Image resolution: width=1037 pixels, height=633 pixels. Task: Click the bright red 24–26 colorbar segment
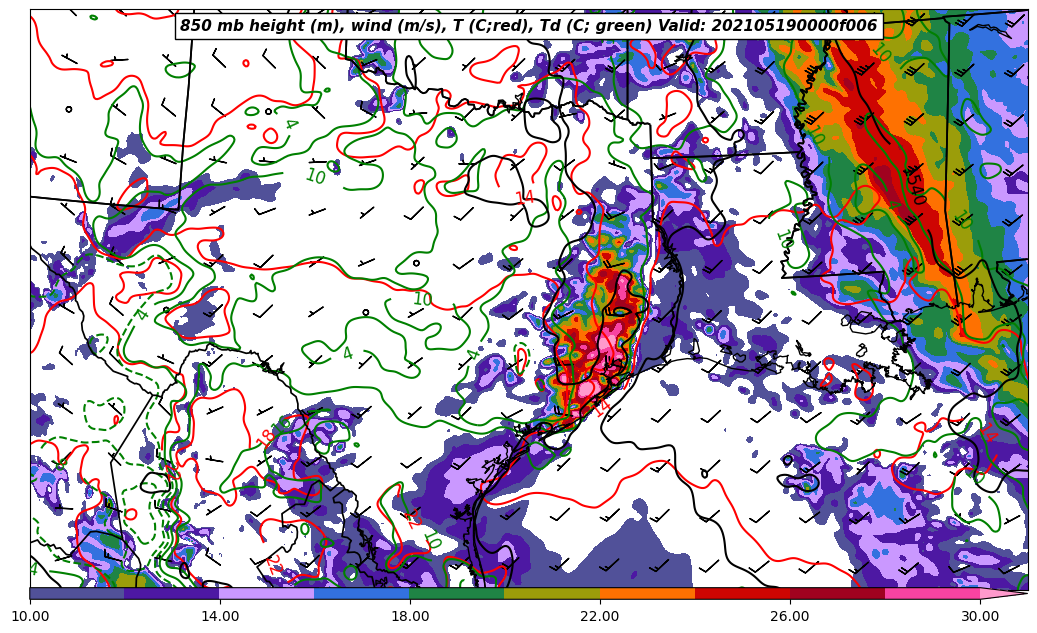tap(741, 594)
